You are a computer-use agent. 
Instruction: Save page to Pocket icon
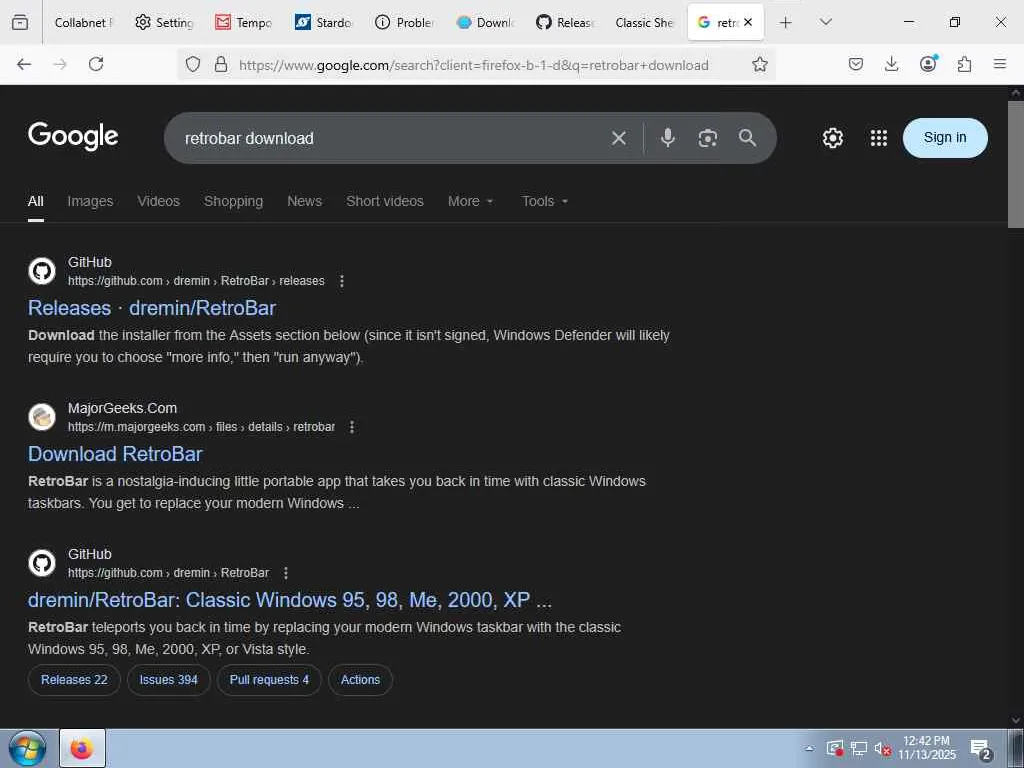click(x=856, y=64)
